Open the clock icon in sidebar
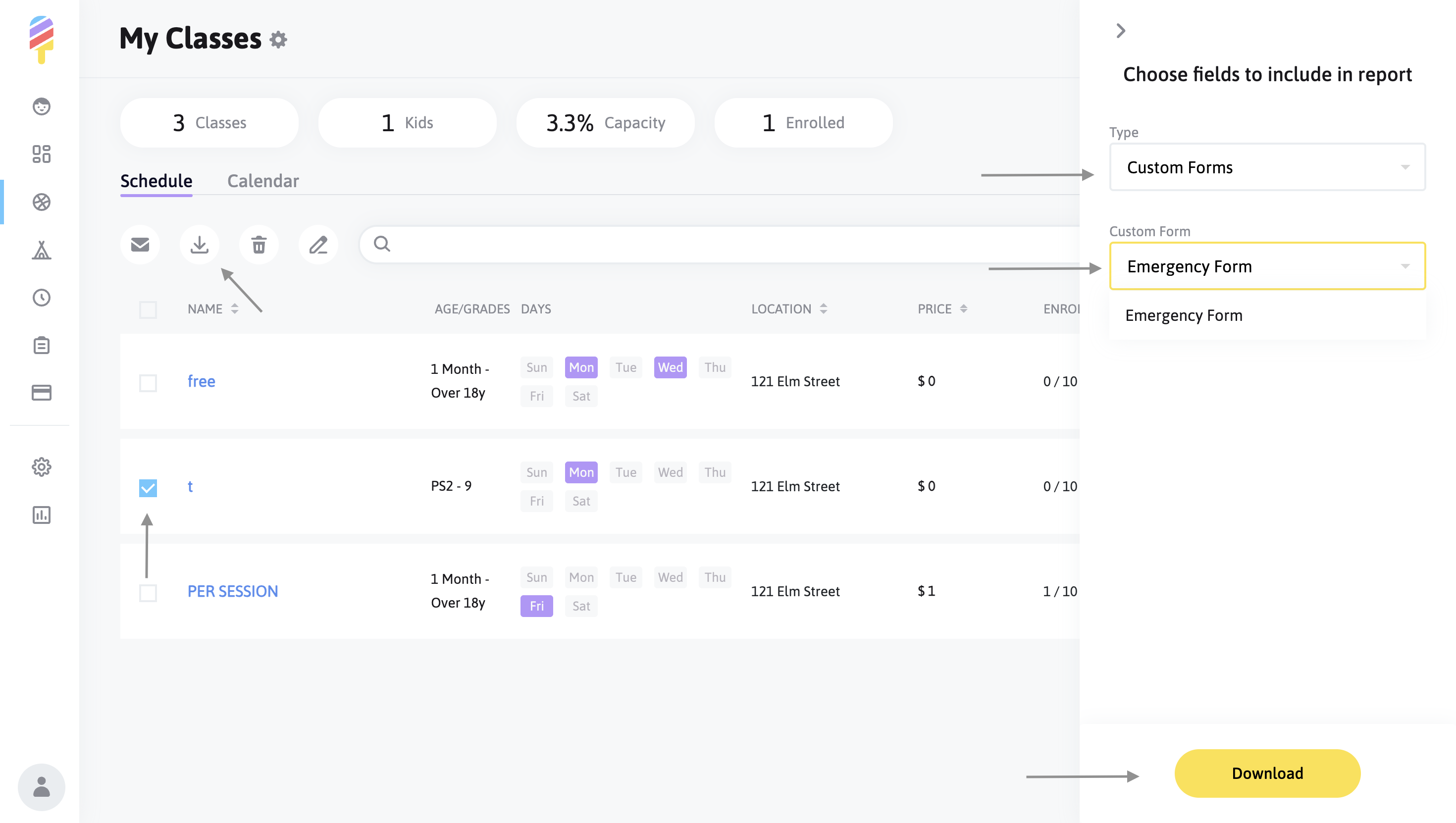This screenshot has height=823, width=1456. [41, 297]
